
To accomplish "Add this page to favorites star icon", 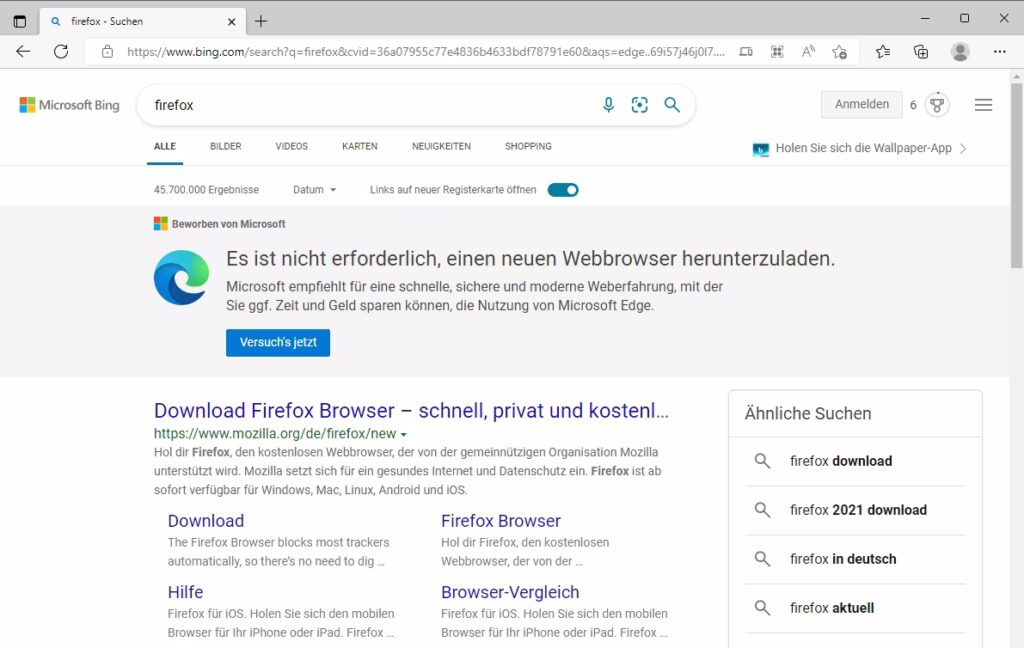I will [x=840, y=52].
